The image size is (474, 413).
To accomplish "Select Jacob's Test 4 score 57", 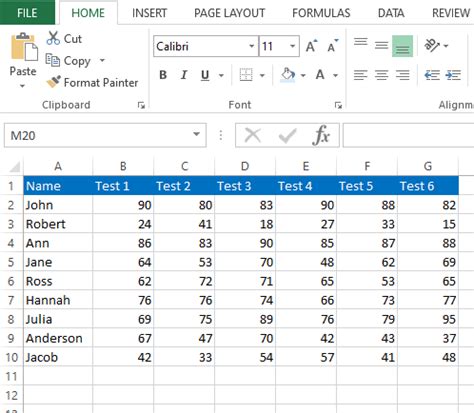I will pyautogui.click(x=306, y=357).
